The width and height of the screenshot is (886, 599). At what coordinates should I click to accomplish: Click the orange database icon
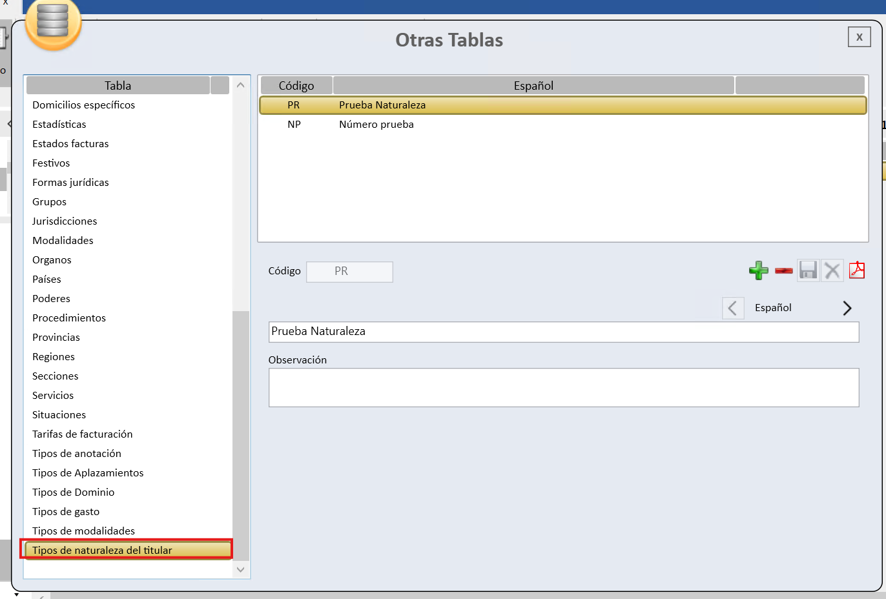click(53, 23)
